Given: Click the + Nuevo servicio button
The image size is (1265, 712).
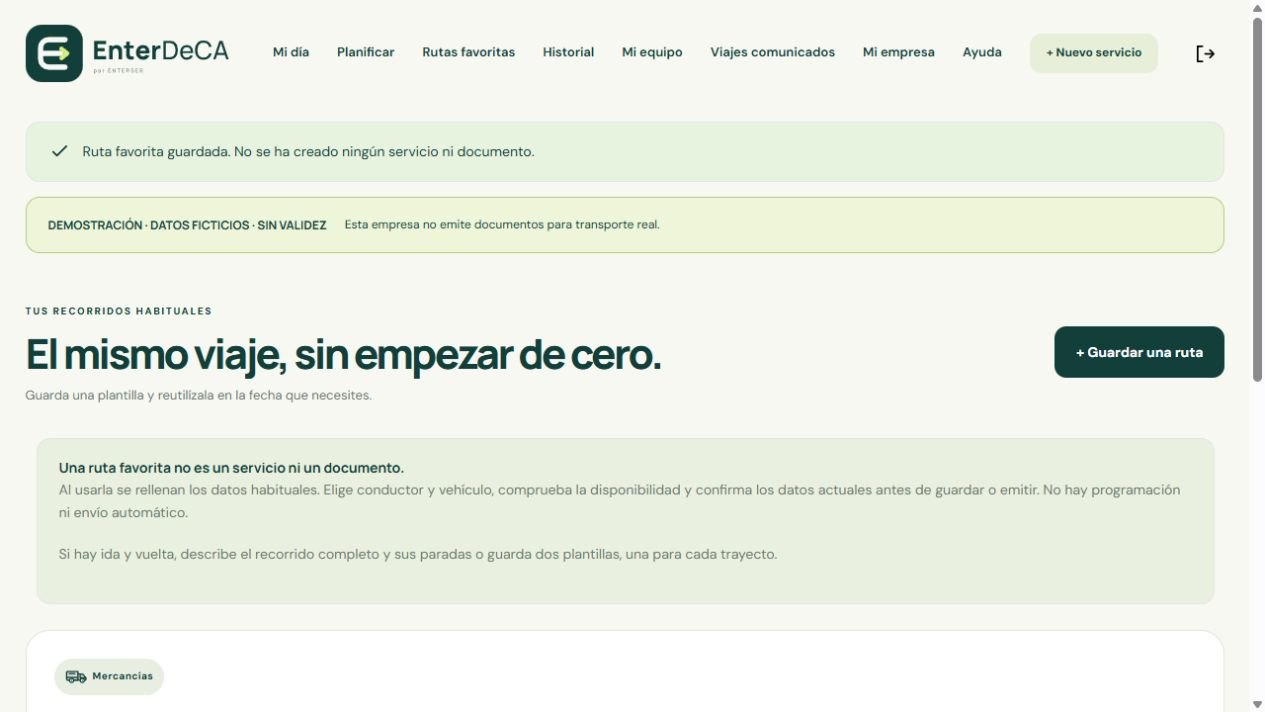Looking at the screenshot, I should point(1093,53).
